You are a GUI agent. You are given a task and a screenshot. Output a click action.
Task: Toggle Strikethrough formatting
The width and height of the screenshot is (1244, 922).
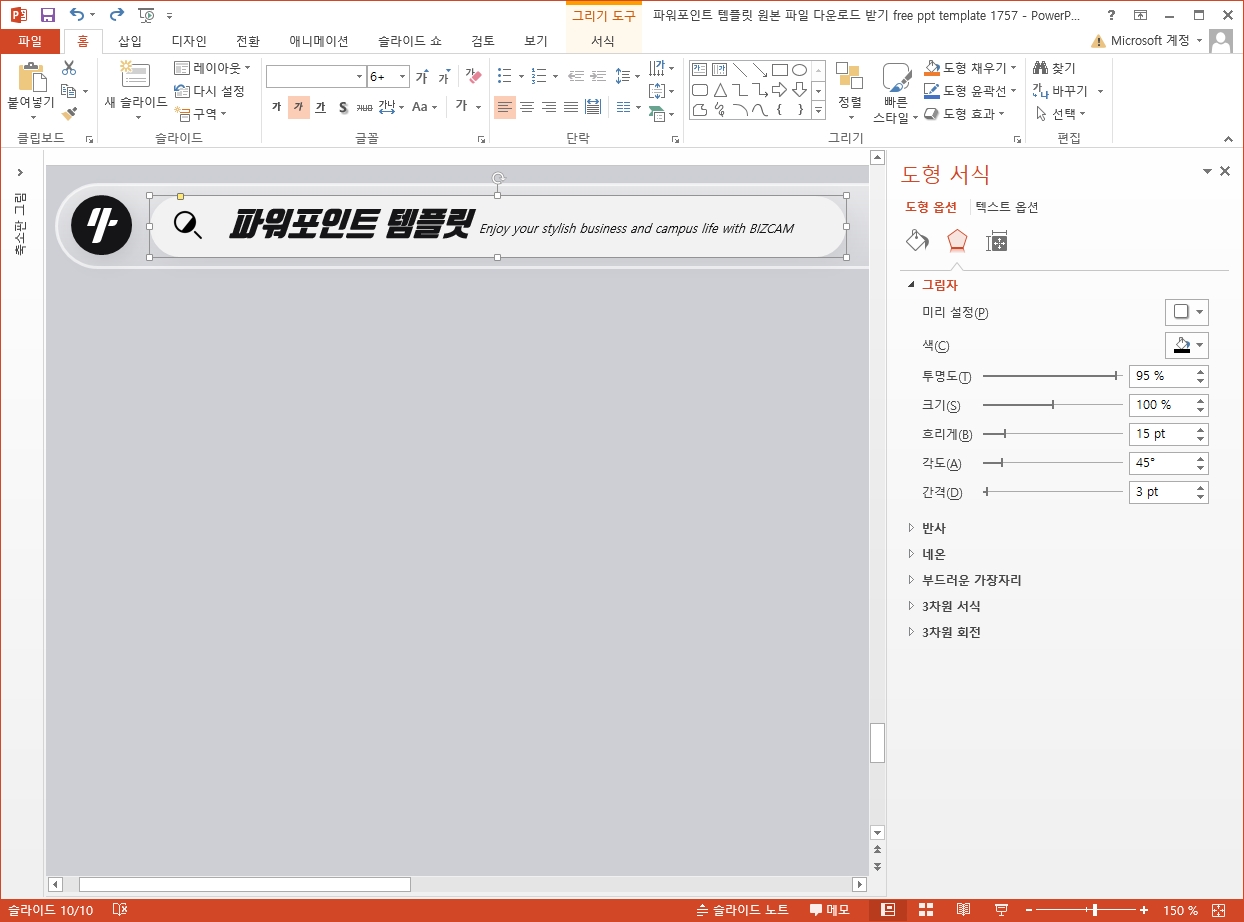tap(364, 107)
